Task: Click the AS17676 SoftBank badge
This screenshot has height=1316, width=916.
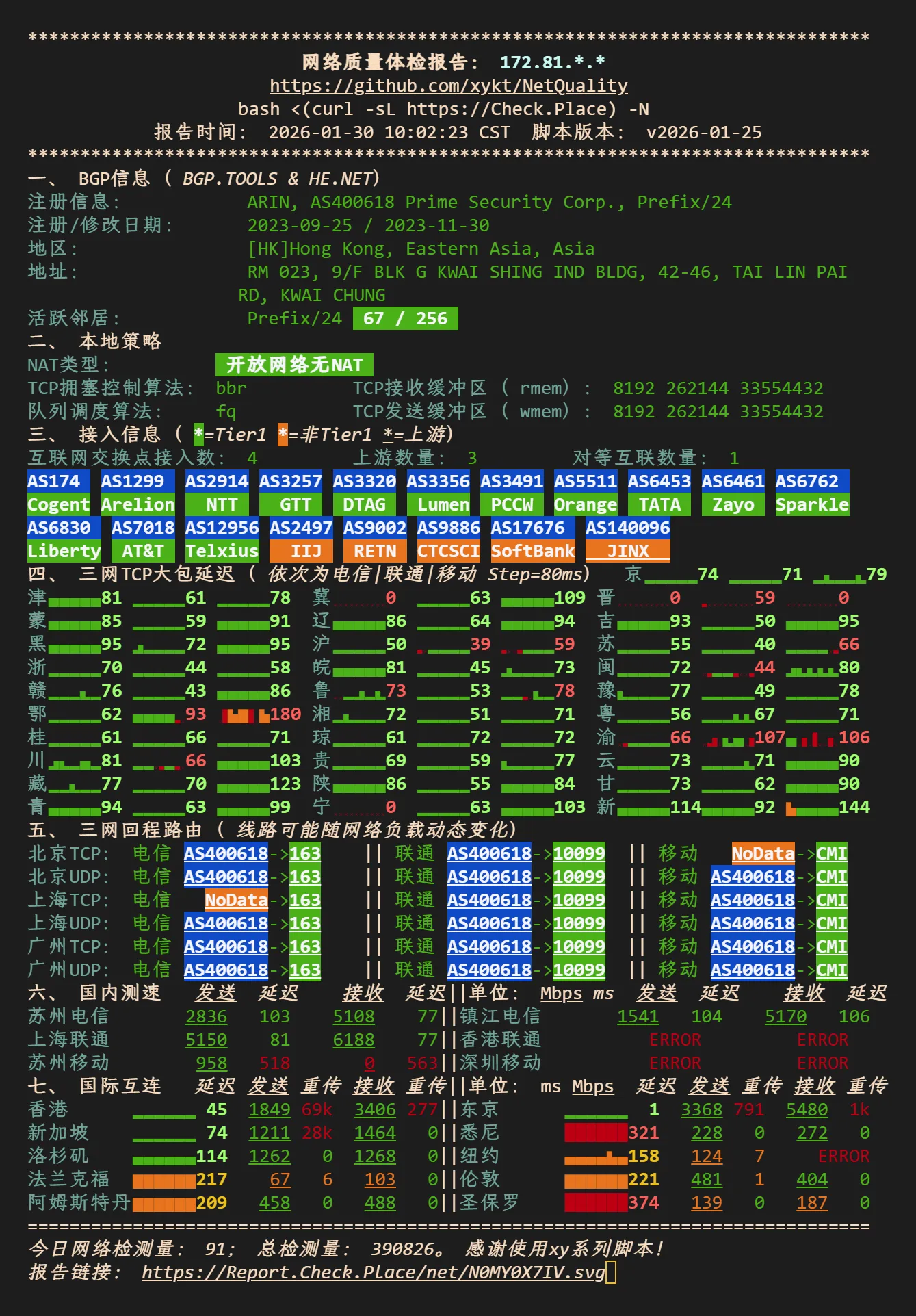Action: (x=532, y=539)
